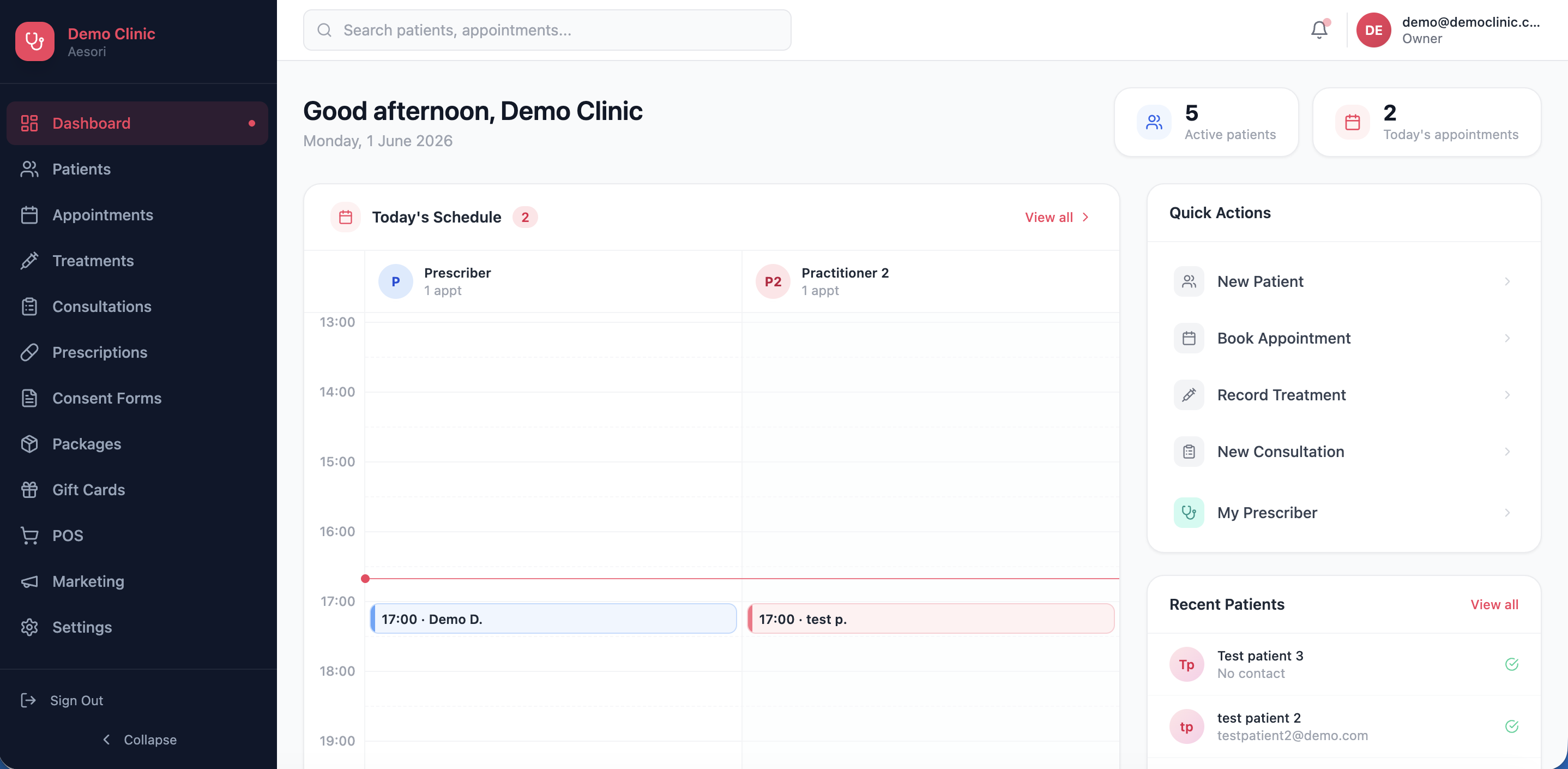Navigate to Treatments

[137, 261]
